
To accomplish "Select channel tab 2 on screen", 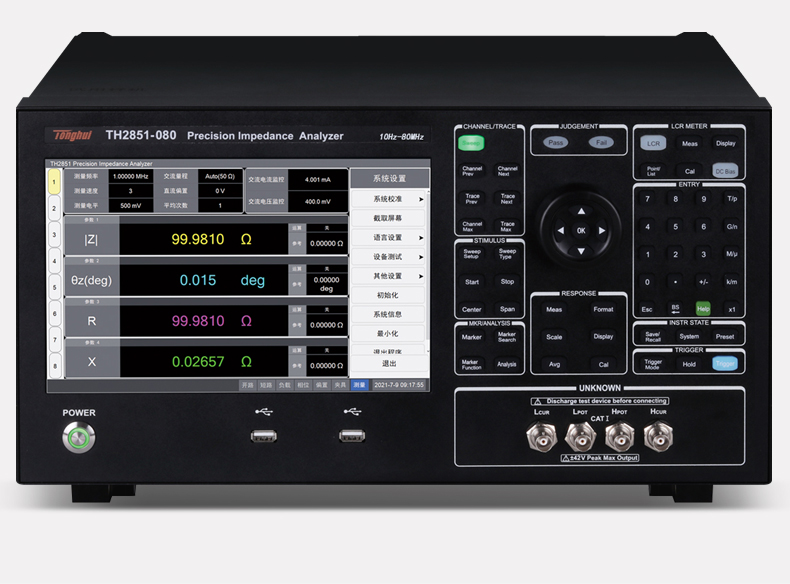I will [x=54, y=208].
